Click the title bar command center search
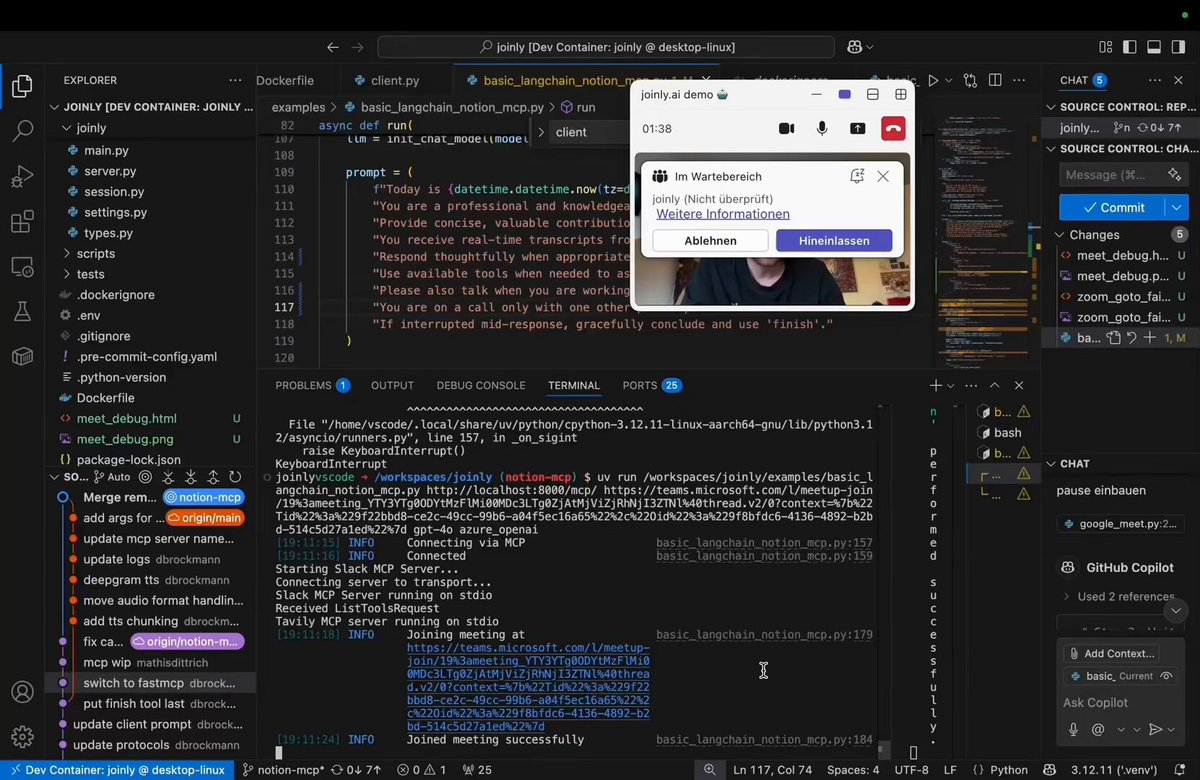This screenshot has width=1200, height=780. 607,47
